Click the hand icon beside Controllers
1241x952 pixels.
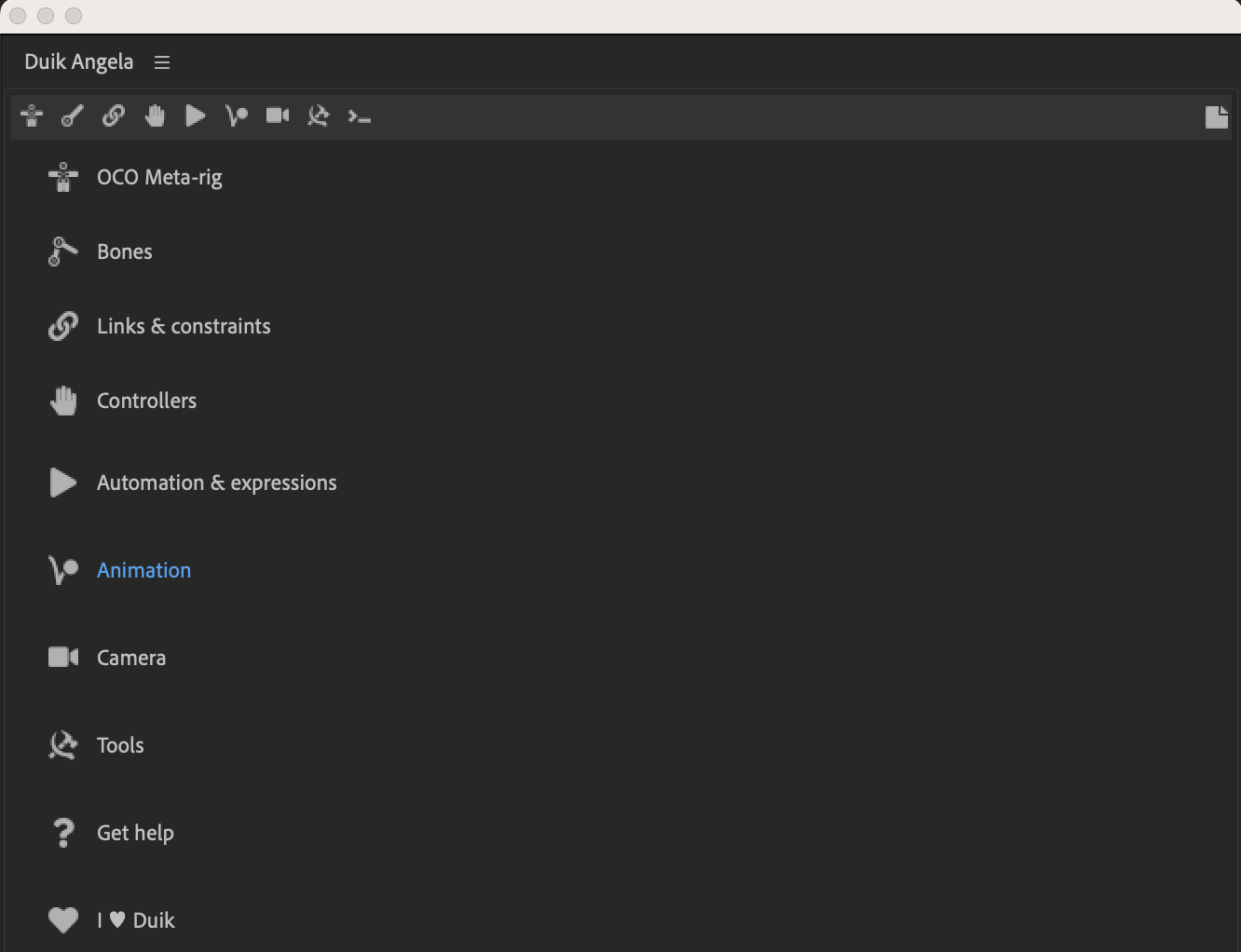(62, 401)
